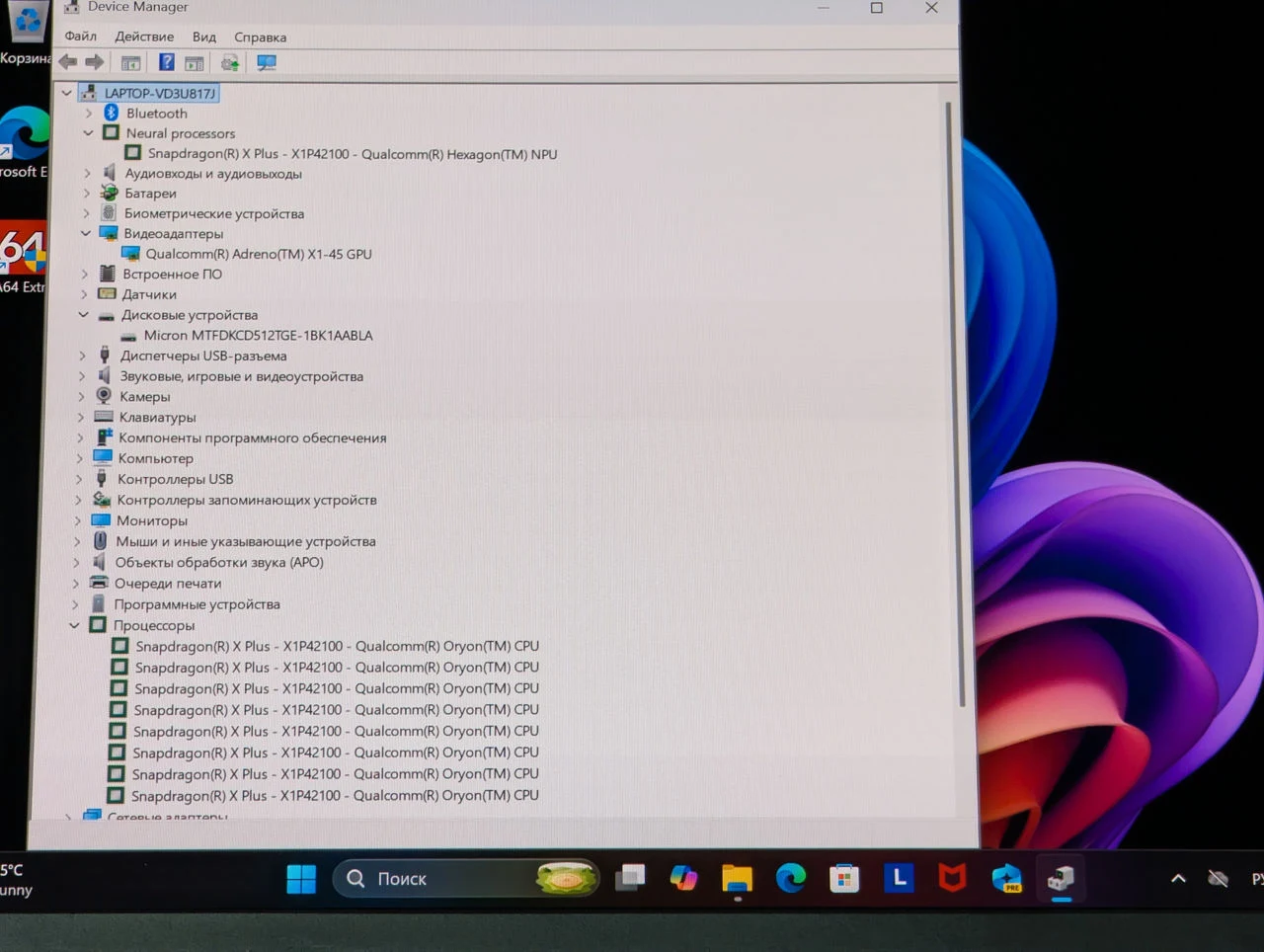Open the Recycle Bin desktop icon
The height and width of the screenshot is (952, 1264).
(x=26, y=32)
